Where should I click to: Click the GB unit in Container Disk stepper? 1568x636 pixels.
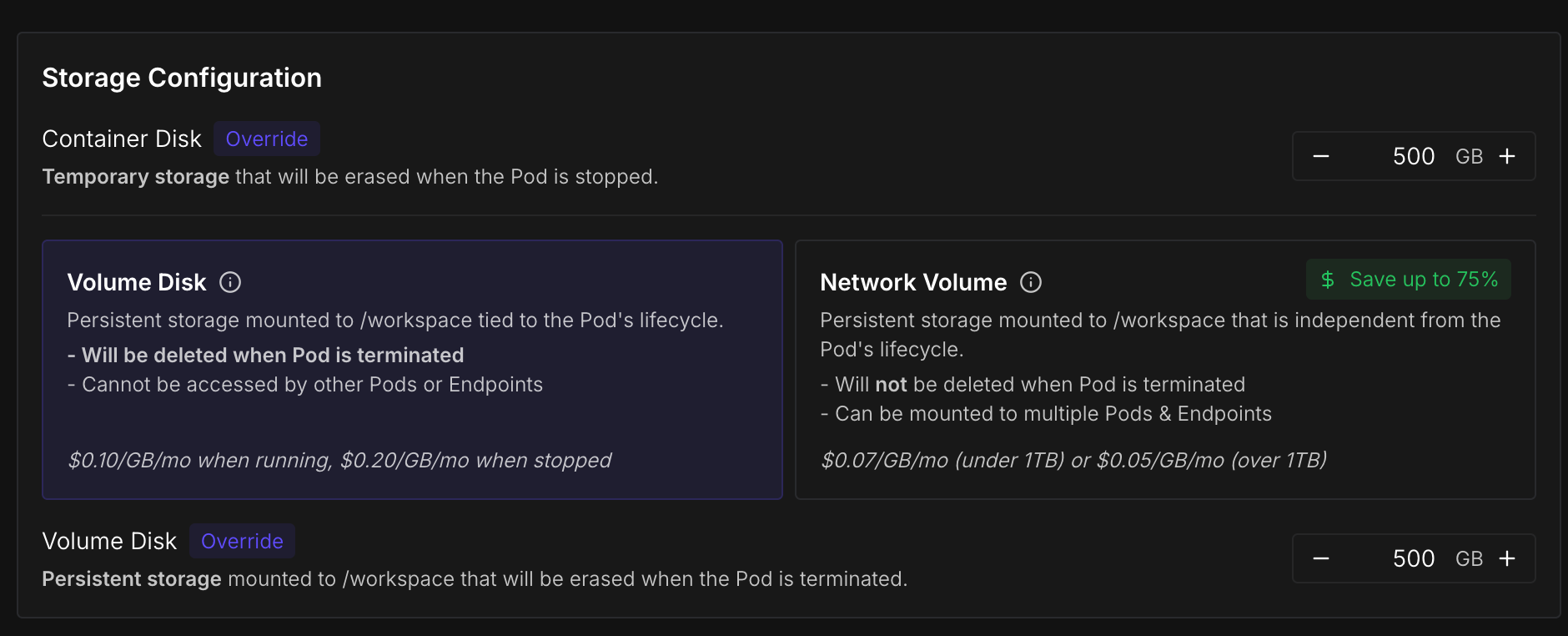(x=1469, y=157)
